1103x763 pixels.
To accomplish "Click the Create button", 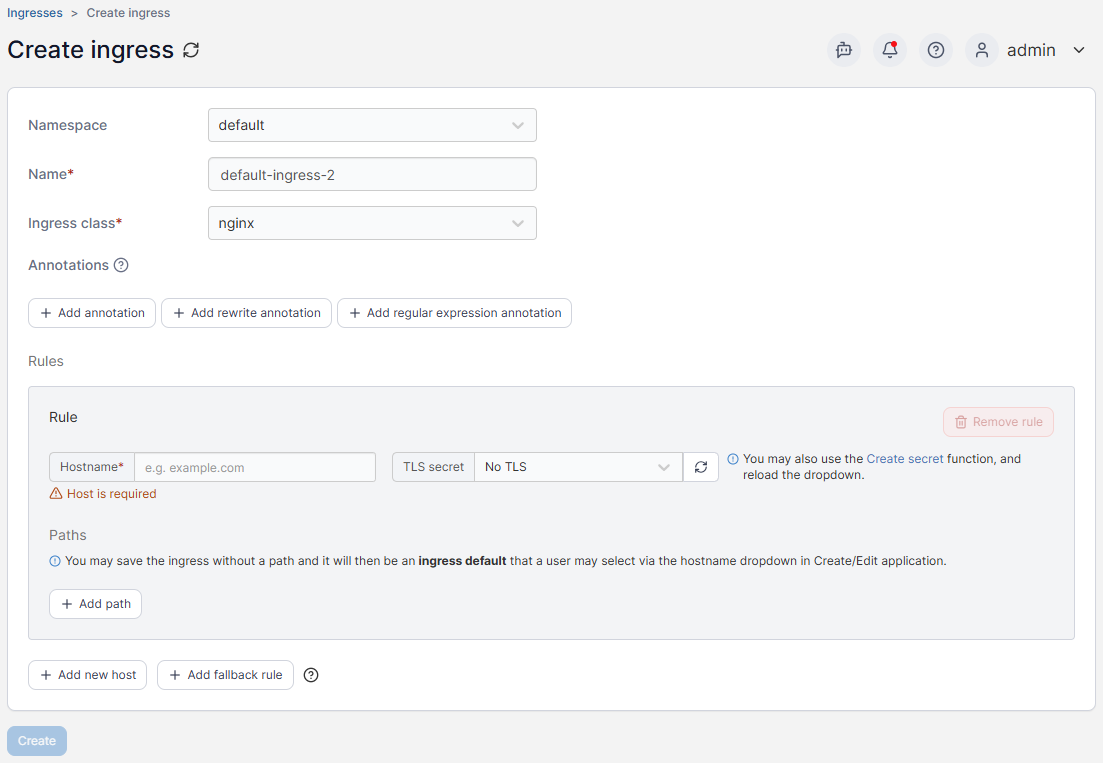I will pos(37,741).
